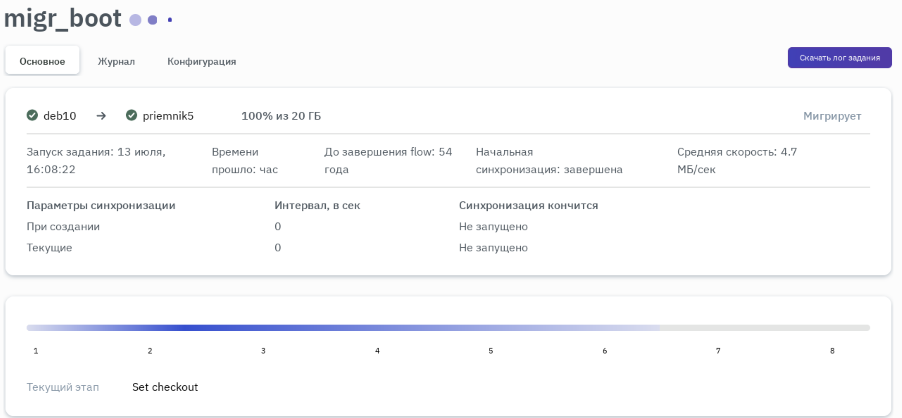Open the Конфигурация tab

[x=201, y=61]
